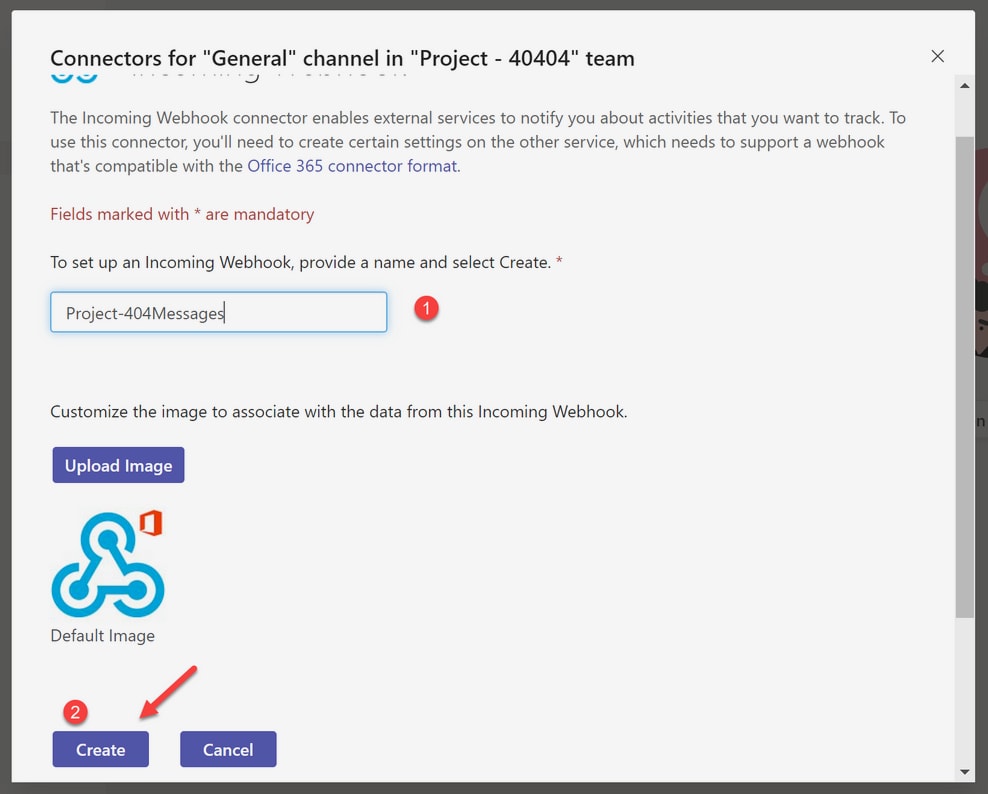Image resolution: width=988 pixels, height=794 pixels.
Task: Click the dialog title 'Connectors for "General" channel'
Action: pos(342,58)
